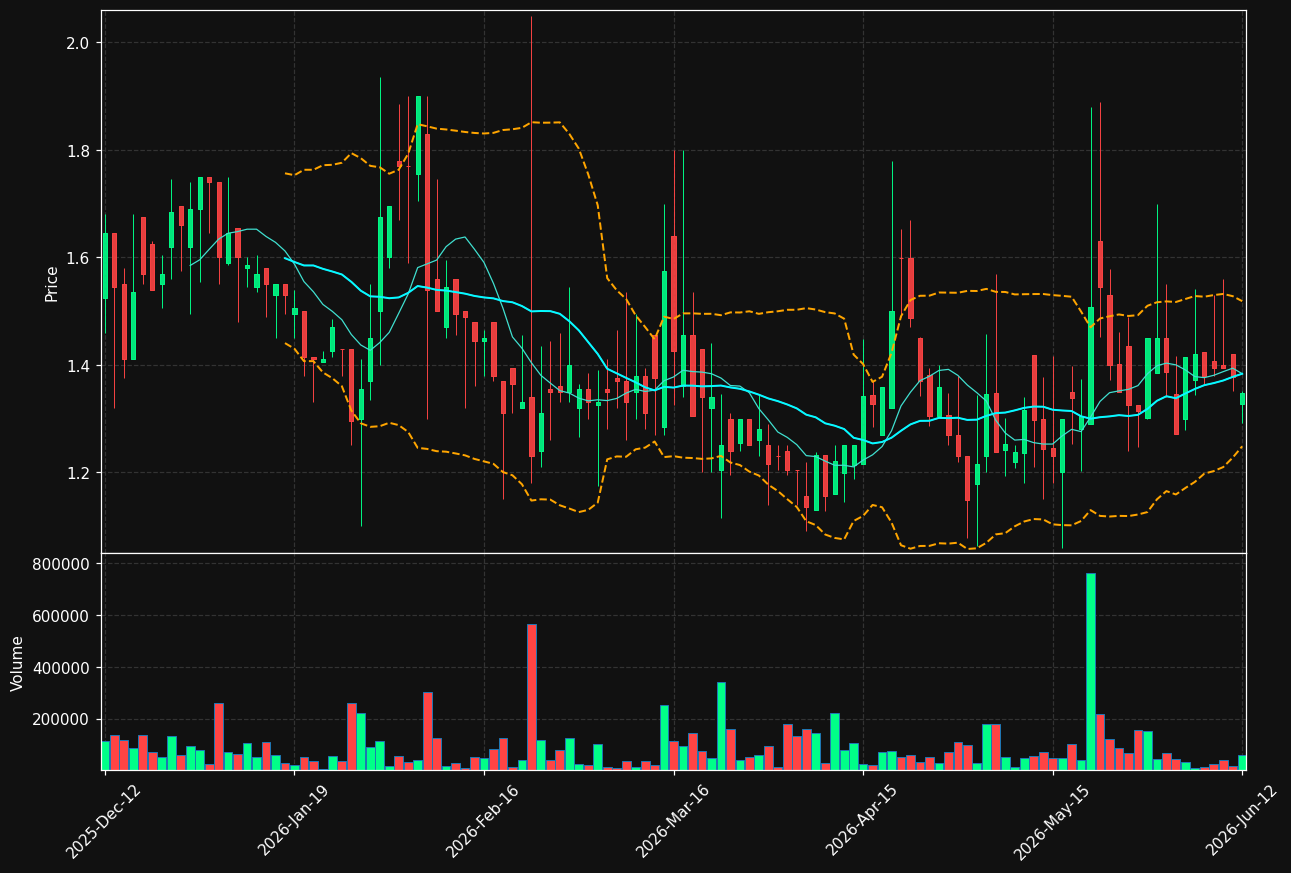1291x873 pixels.
Task: Click the 400000 volume axis value
Action: pos(62,668)
